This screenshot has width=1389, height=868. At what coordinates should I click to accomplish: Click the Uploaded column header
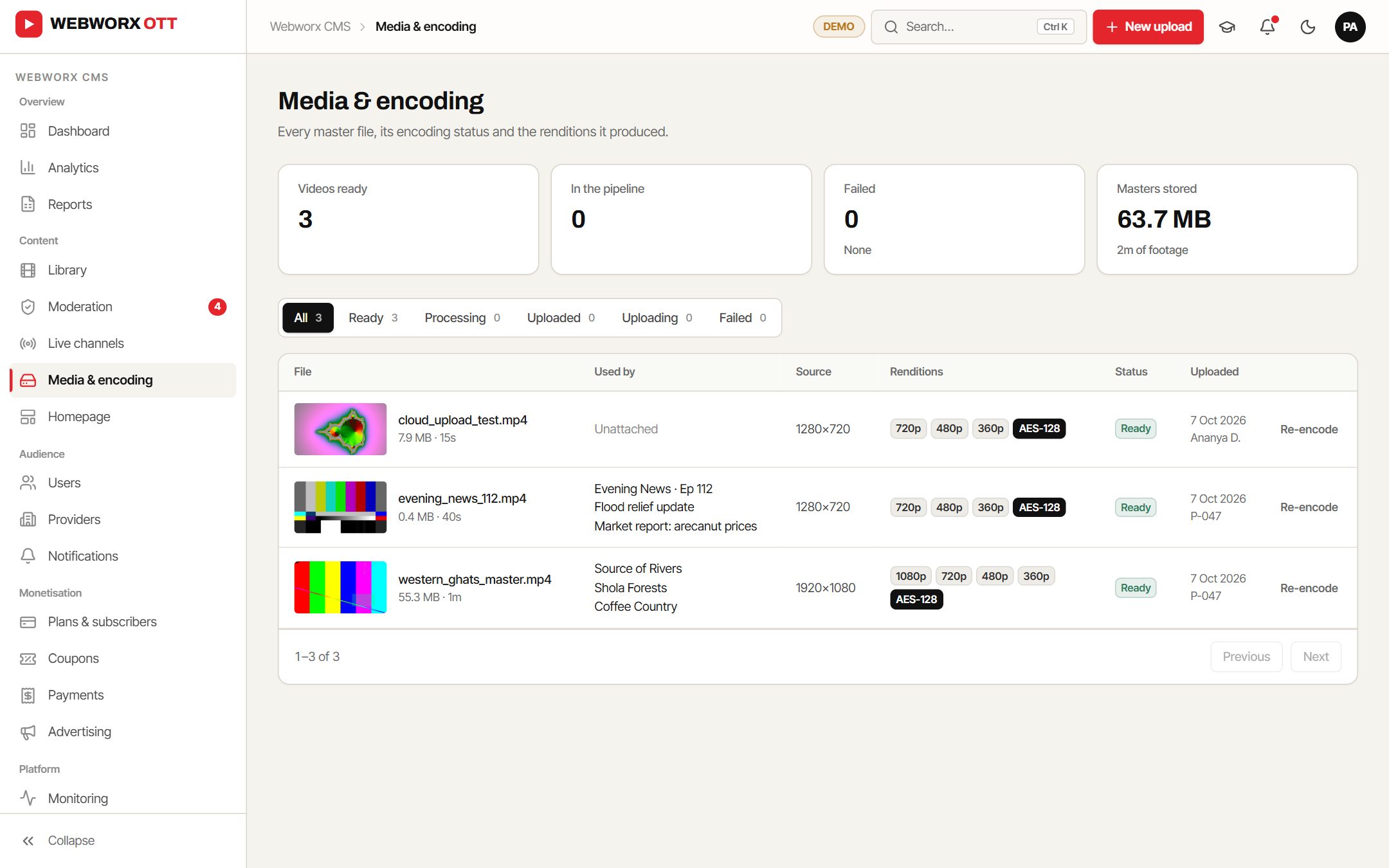point(1214,372)
